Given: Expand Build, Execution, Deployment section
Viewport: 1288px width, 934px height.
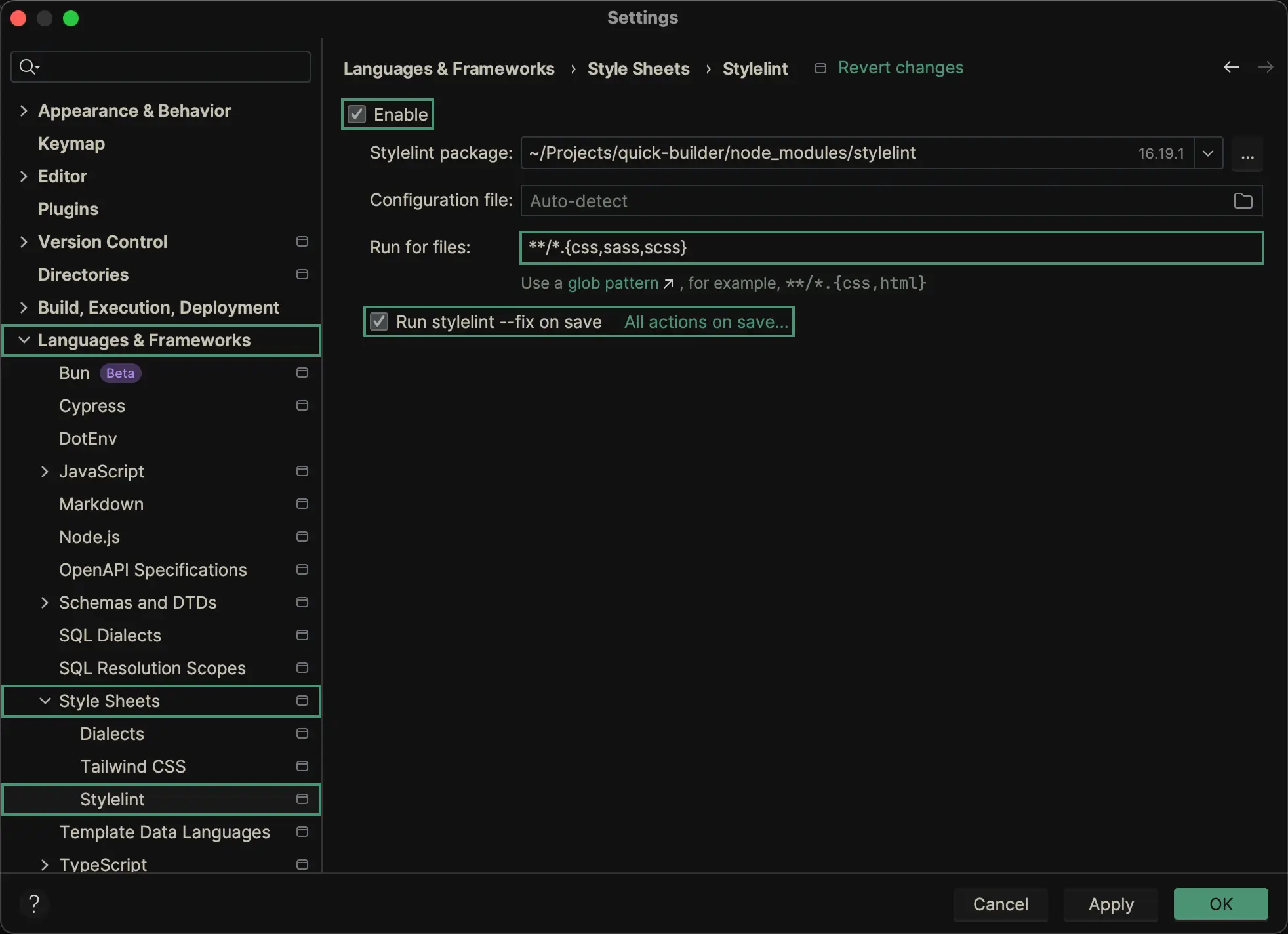Looking at the screenshot, I should coord(24,307).
